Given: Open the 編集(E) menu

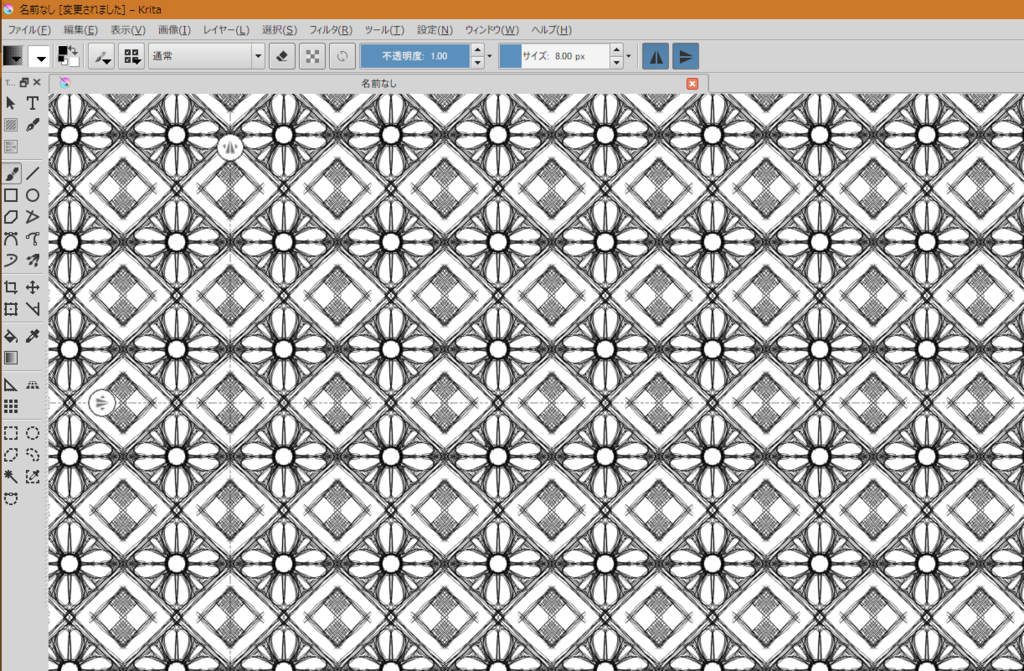Looking at the screenshot, I should pos(80,30).
